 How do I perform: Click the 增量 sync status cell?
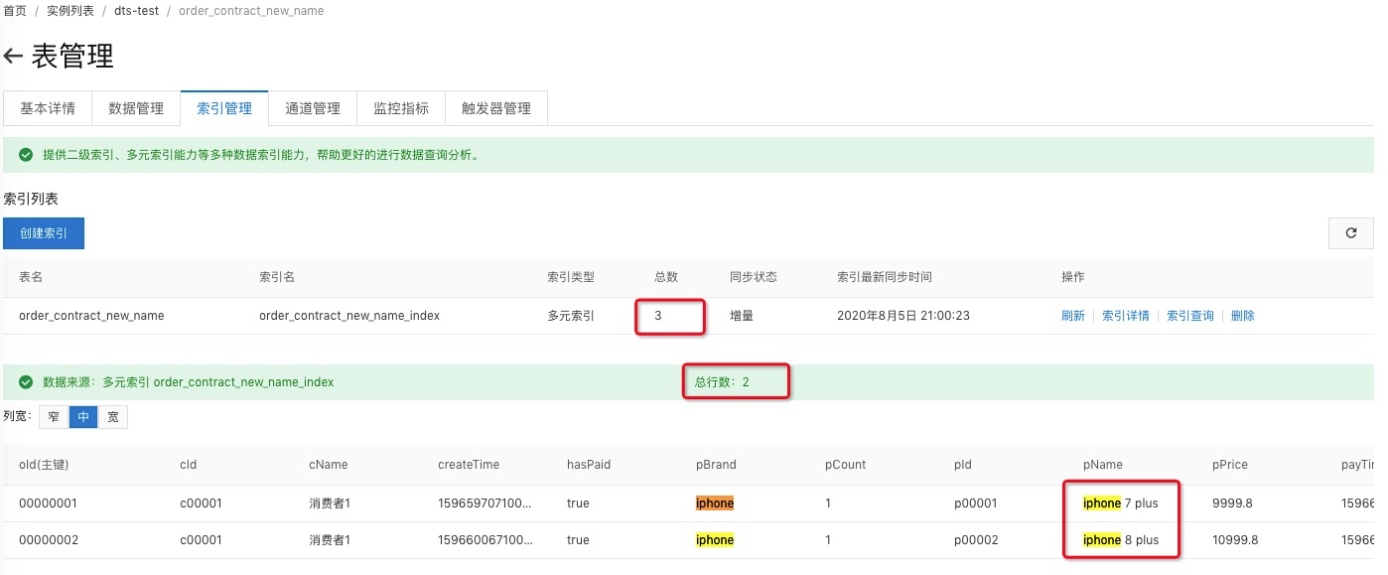click(x=742, y=316)
